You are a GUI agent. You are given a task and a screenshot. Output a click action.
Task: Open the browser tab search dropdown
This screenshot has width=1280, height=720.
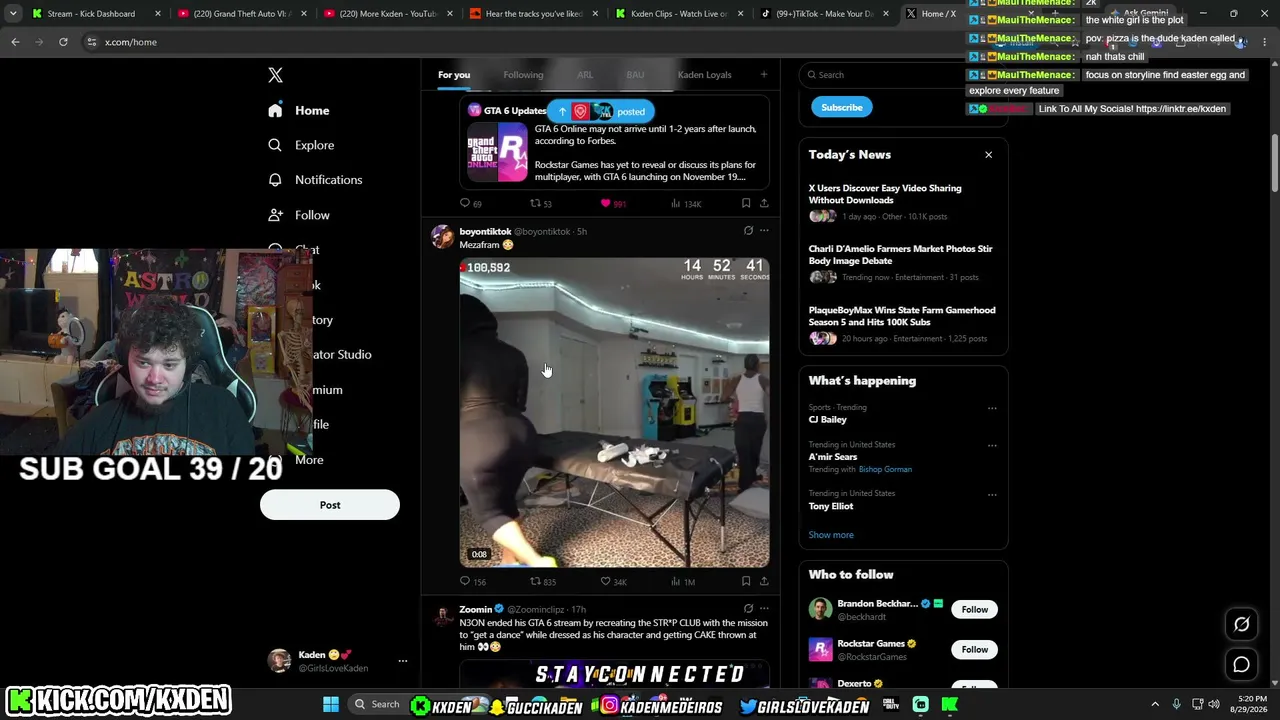tap(13, 14)
